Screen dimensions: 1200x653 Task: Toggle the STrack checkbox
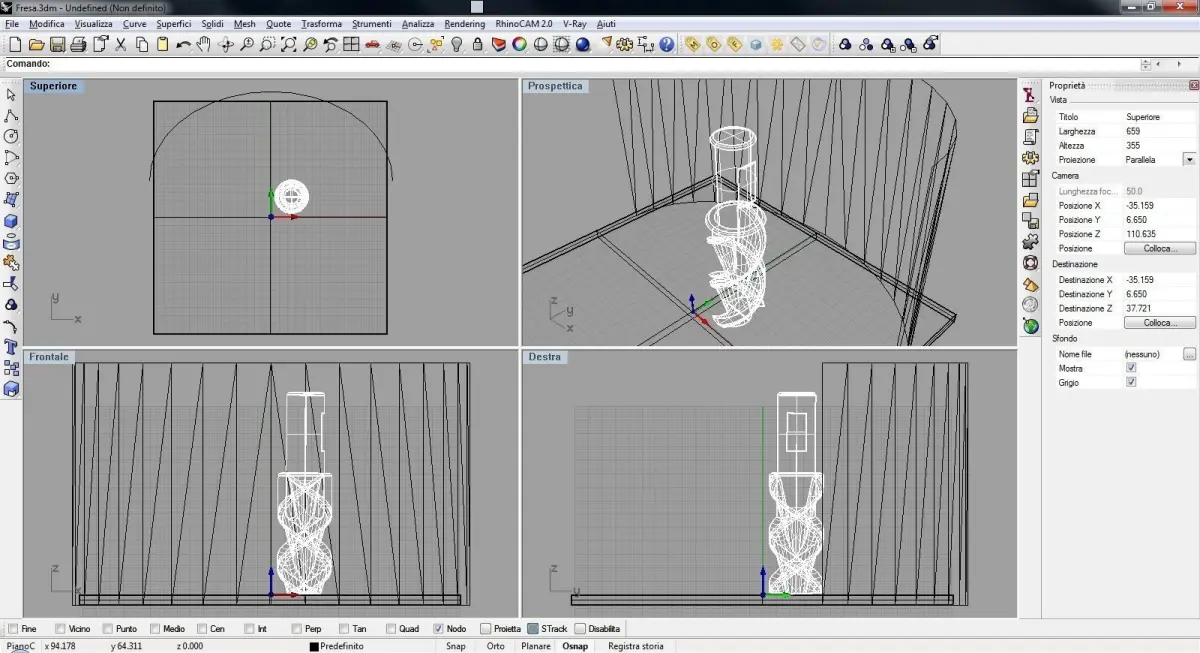pyautogui.click(x=533, y=629)
